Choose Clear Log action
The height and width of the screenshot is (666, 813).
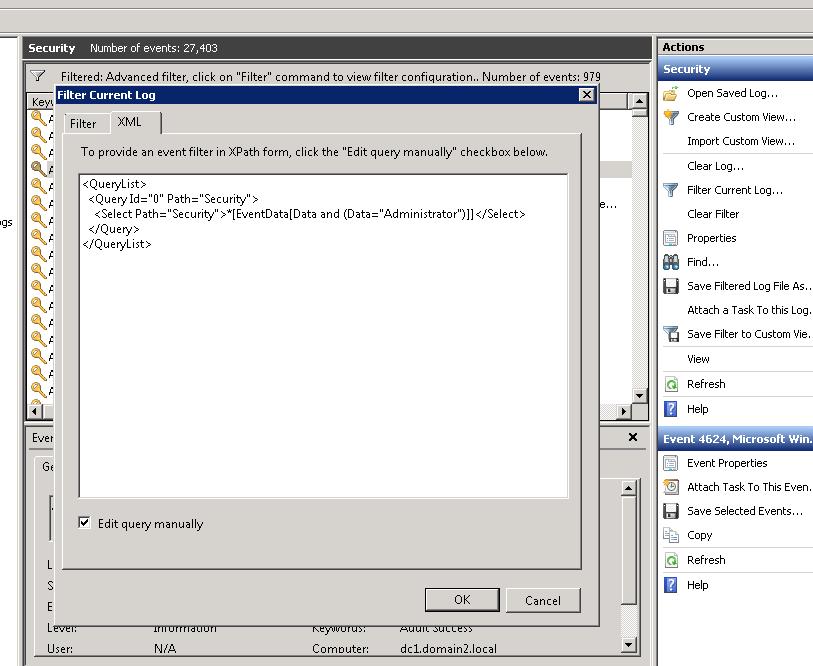point(715,166)
